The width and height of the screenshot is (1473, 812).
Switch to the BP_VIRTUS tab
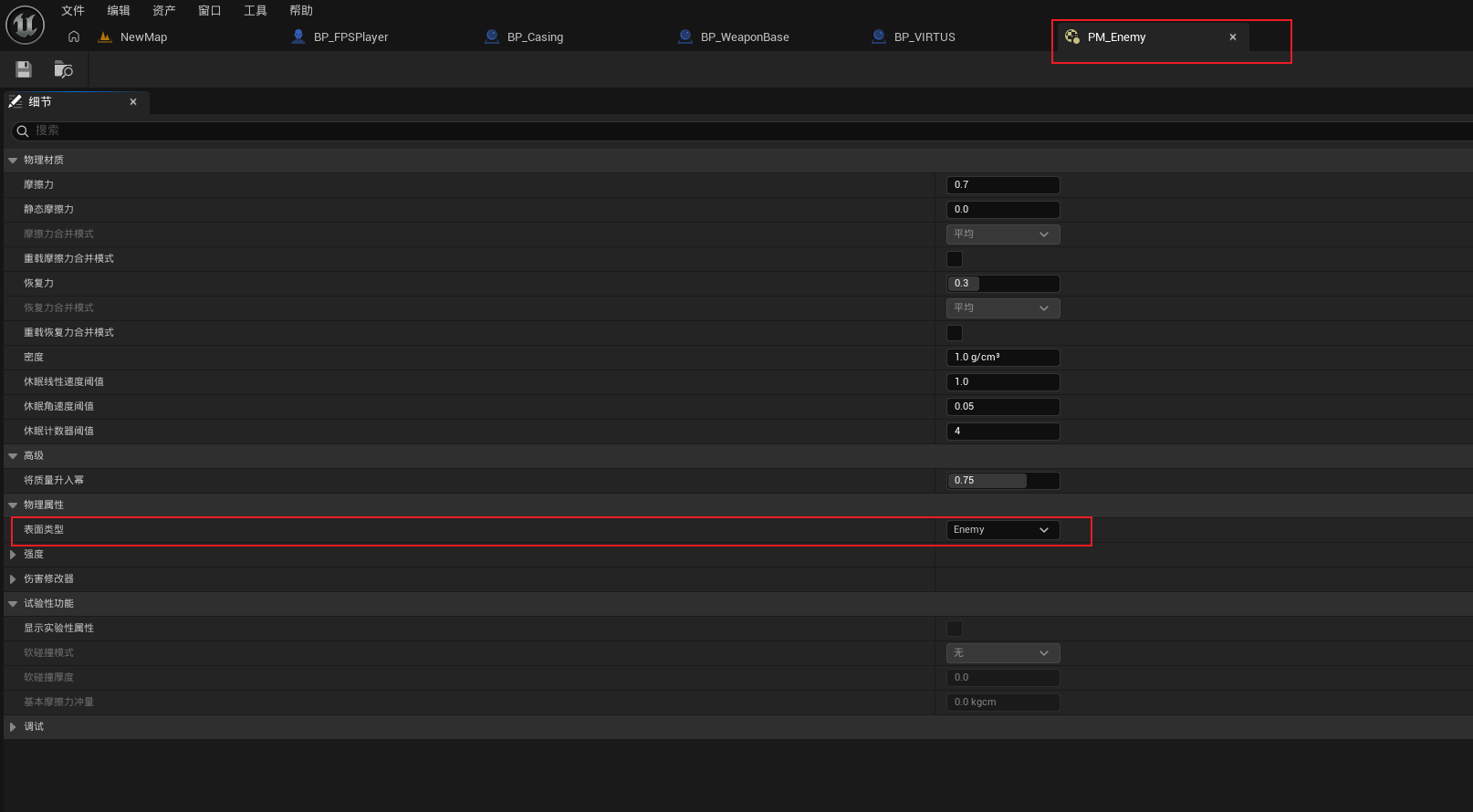(925, 37)
